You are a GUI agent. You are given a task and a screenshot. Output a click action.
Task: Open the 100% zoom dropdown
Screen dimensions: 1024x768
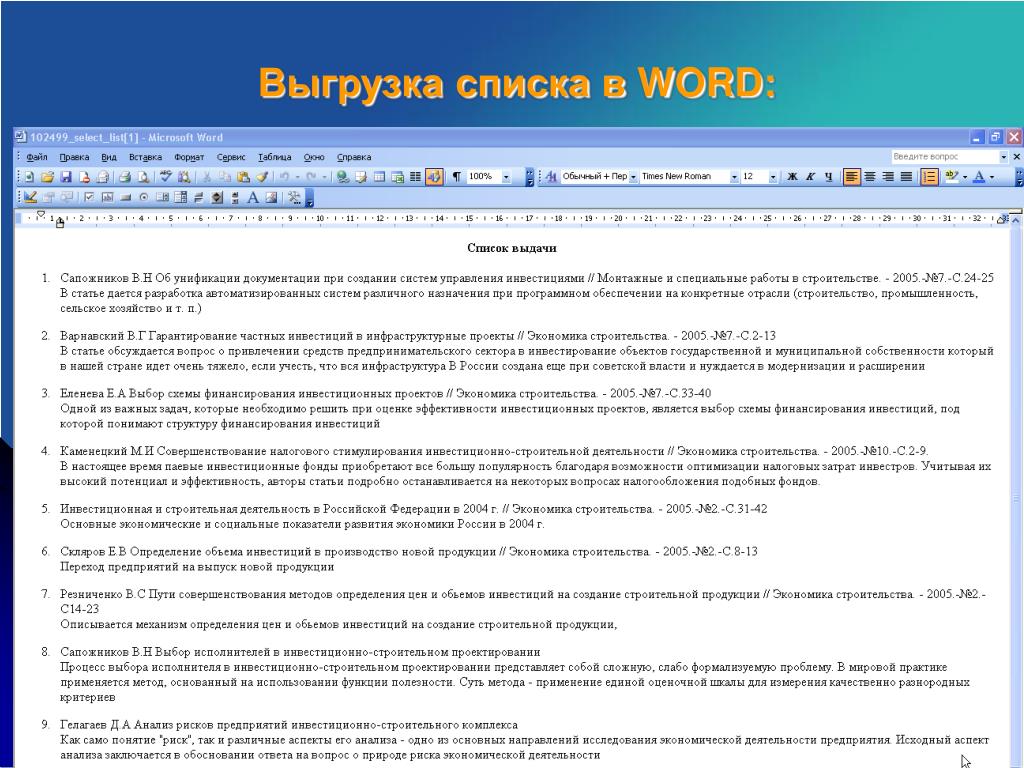(x=506, y=177)
